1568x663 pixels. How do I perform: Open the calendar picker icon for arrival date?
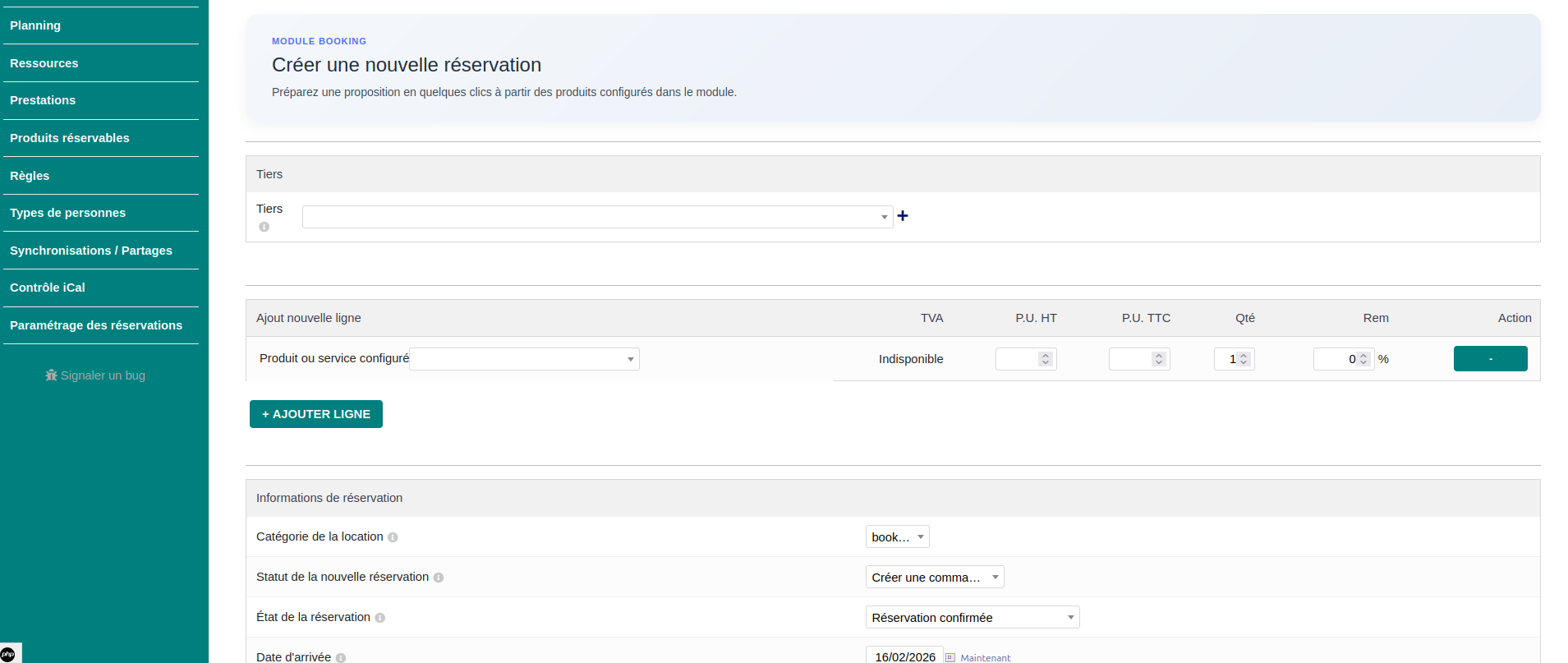tap(950, 657)
